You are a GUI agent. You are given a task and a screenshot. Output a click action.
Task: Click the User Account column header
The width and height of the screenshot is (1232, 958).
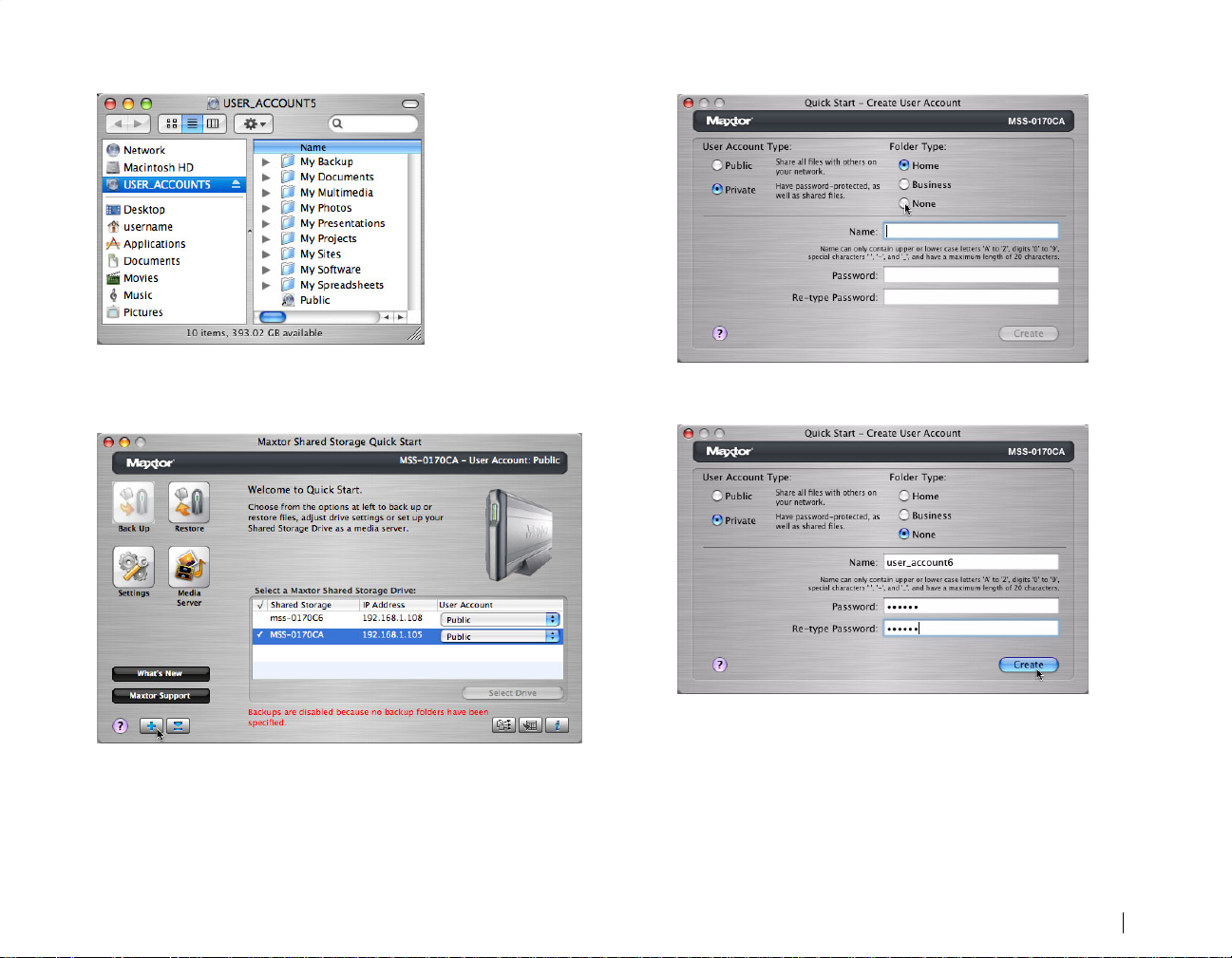click(x=500, y=605)
